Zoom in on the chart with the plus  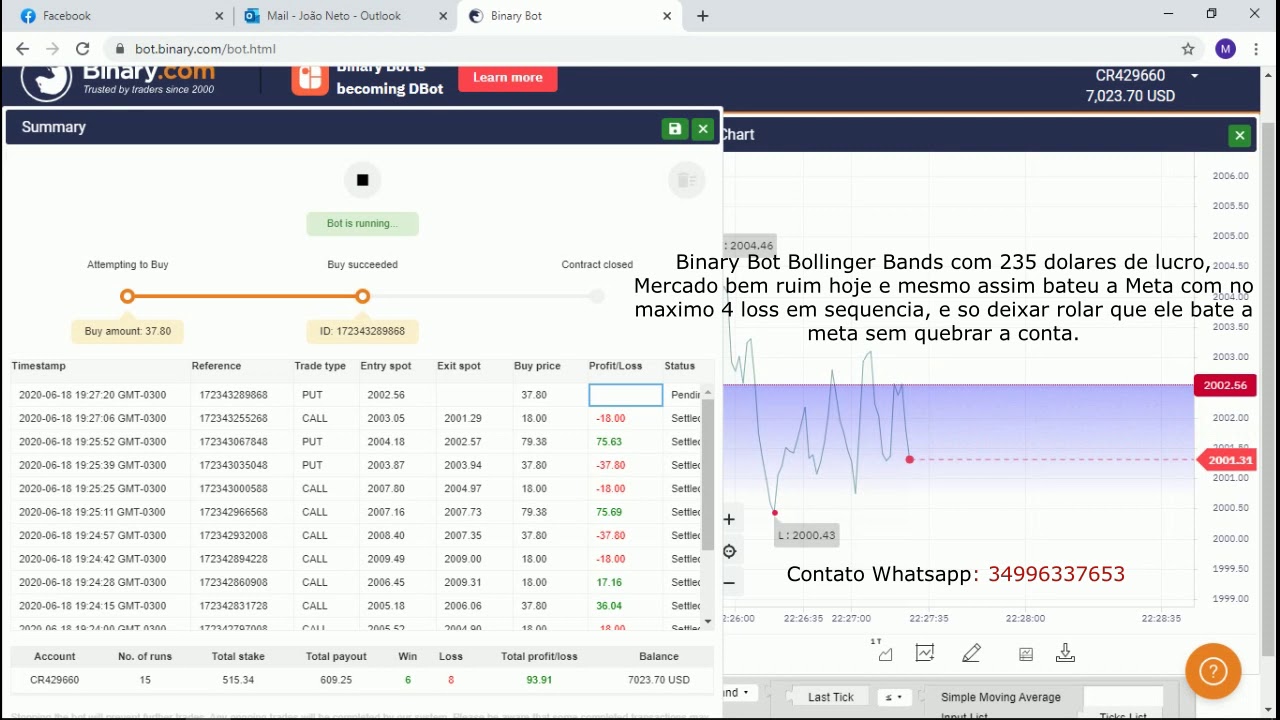[x=729, y=519]
